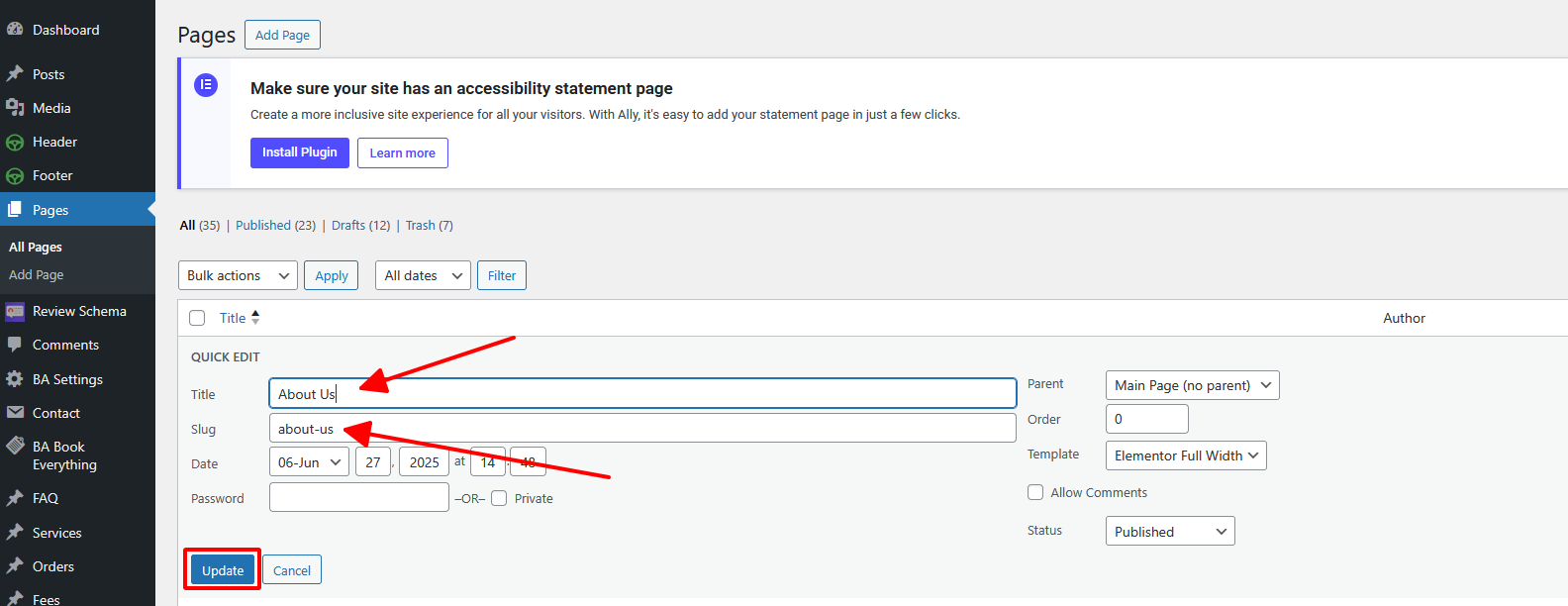Click the BA Settings gear icon
The height and width of the screenshot is (606, 1568).
15,379
